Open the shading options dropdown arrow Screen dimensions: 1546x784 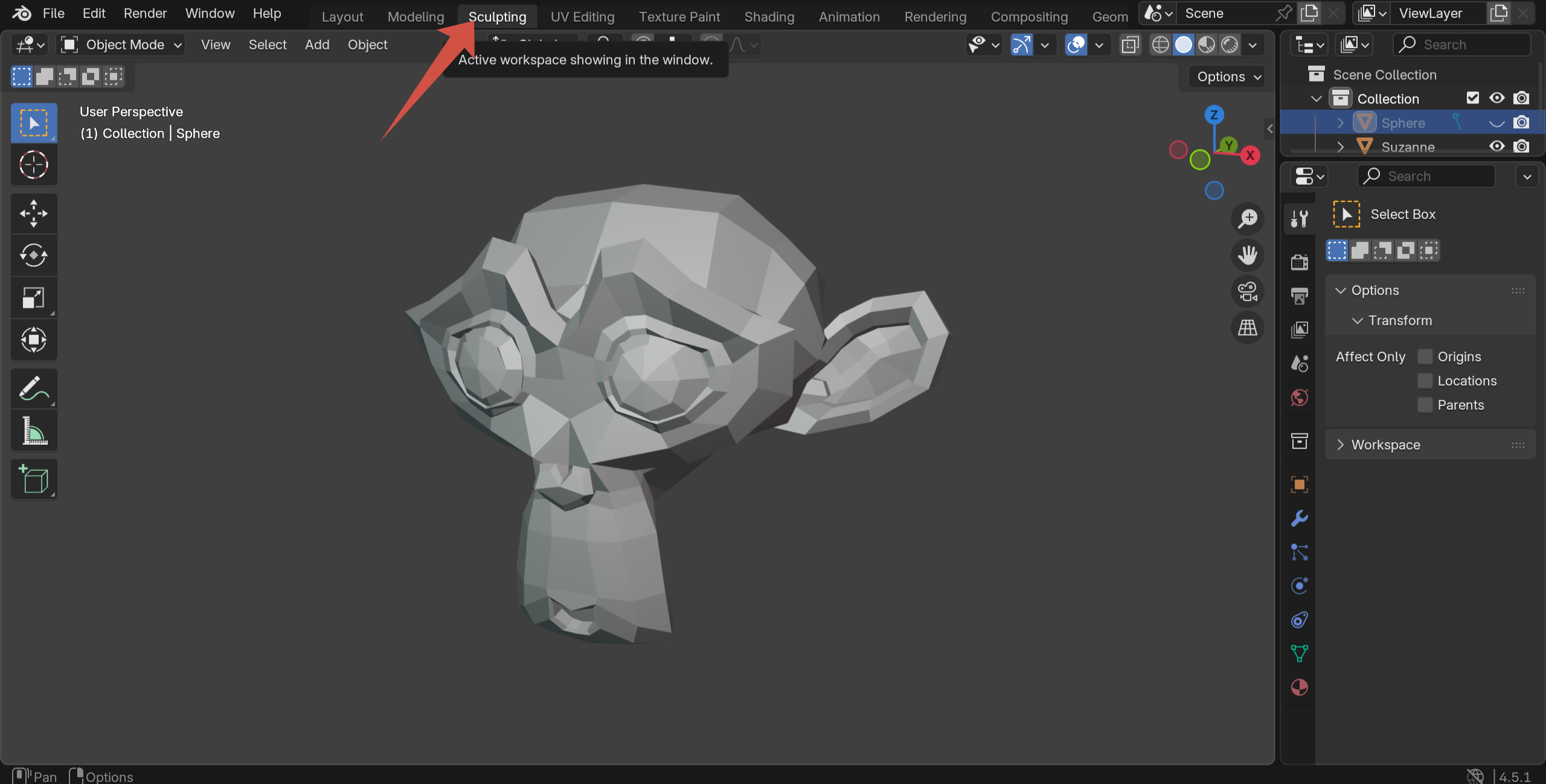pos(1253,45)
